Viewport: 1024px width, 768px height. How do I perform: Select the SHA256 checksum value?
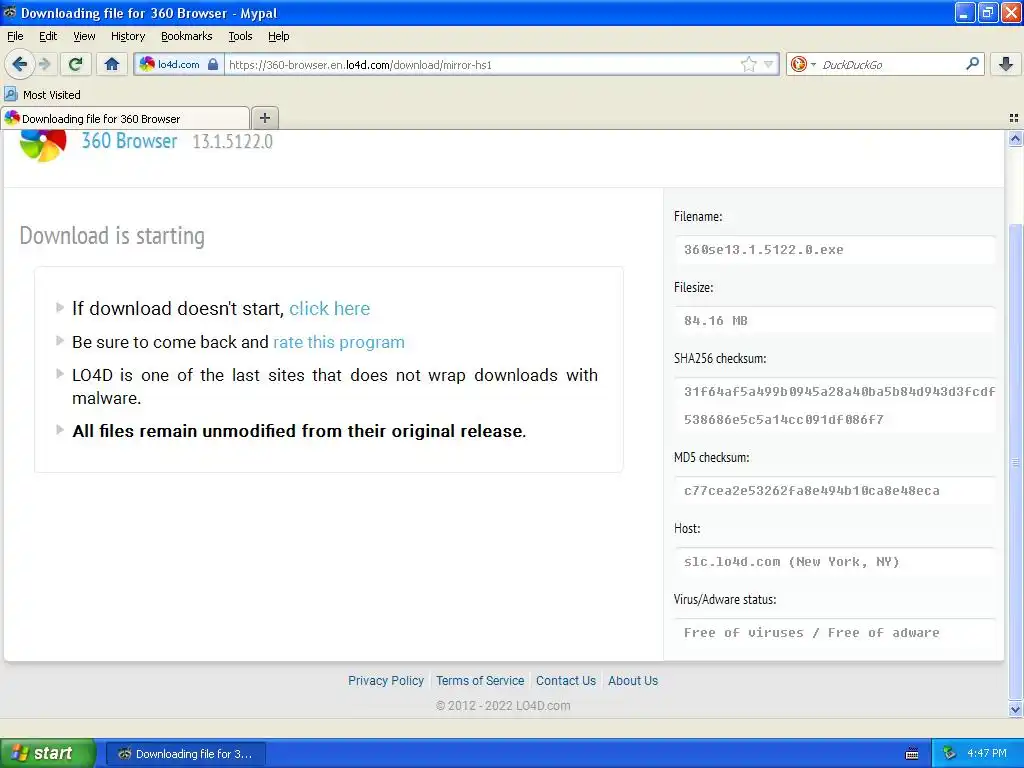(x=839, y=406)
